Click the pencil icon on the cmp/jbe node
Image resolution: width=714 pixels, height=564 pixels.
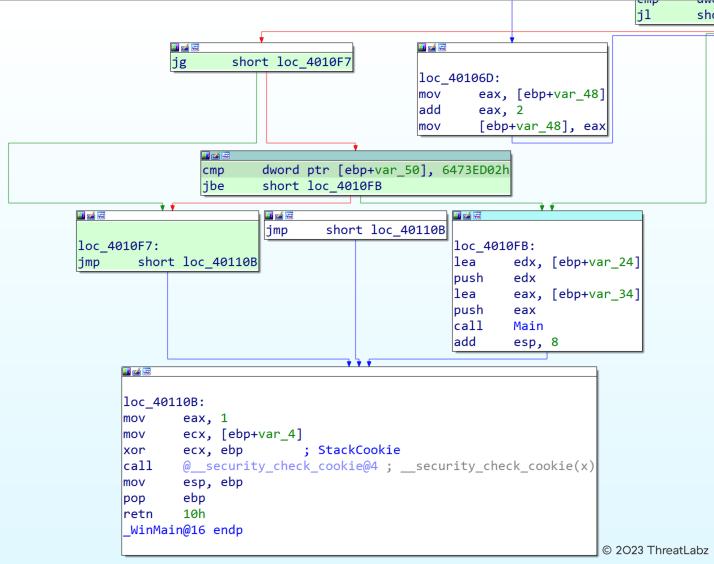tap(215, 156)
